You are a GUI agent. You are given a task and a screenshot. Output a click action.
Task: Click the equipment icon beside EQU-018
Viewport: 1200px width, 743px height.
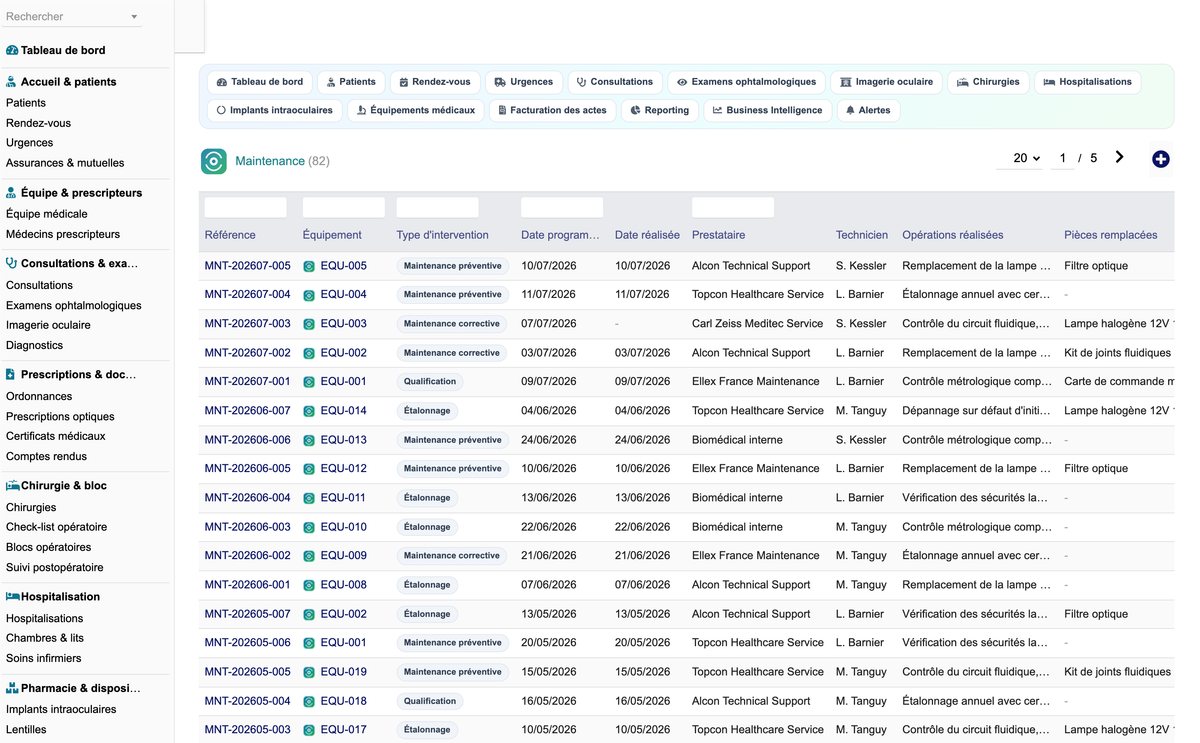[309, 701]
